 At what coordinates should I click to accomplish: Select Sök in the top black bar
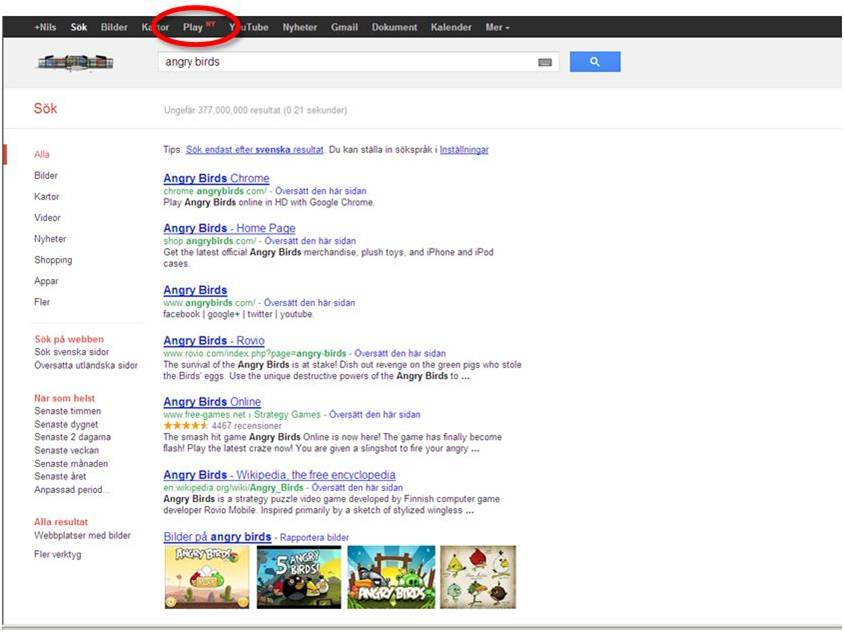click(x=79, y=27)
